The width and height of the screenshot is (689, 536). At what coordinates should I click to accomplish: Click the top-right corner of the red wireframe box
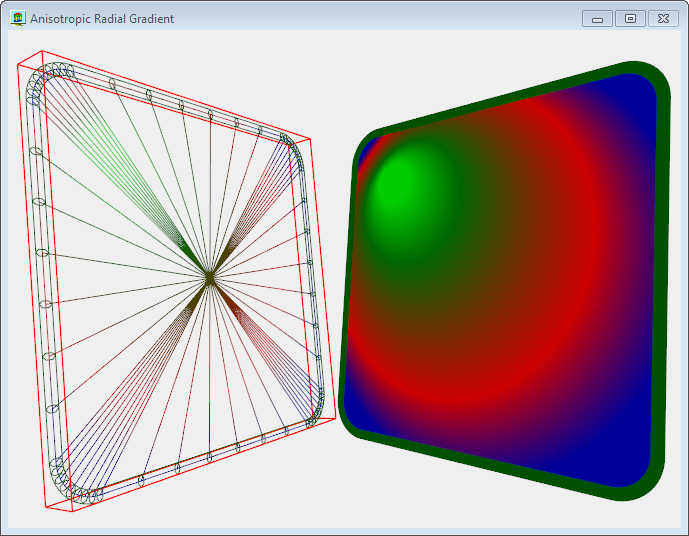pyautogui.click(x=312, y=139)
